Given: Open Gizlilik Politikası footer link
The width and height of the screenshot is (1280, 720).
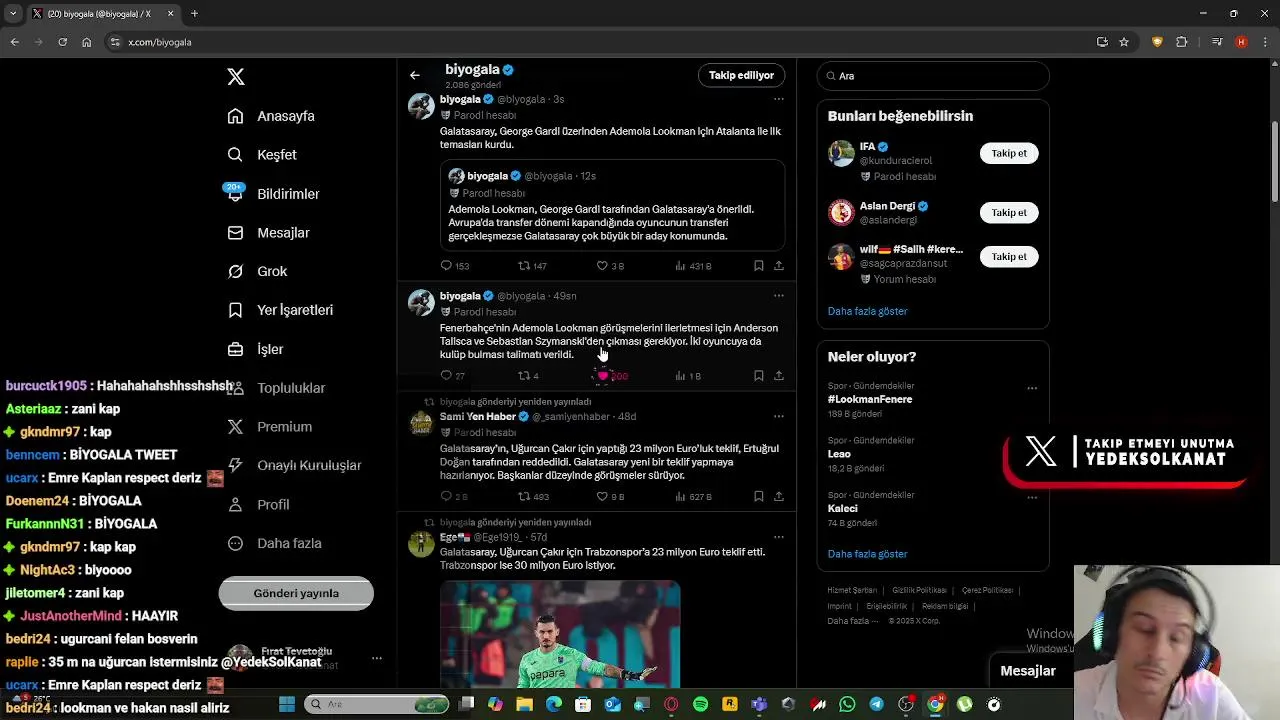Looking at the screenshot, I should click(x=919, y=591).
